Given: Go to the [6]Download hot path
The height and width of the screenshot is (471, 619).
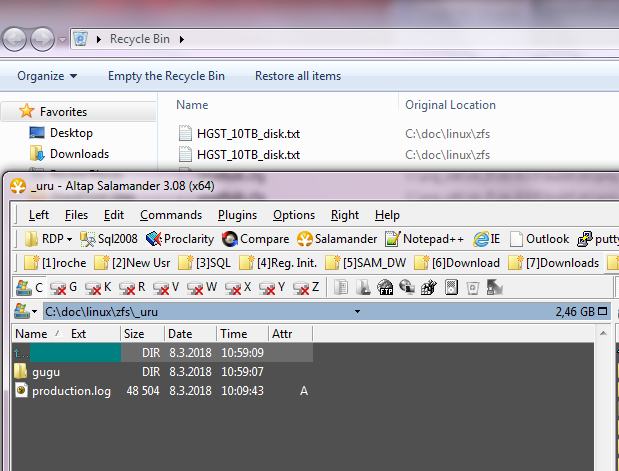Looking at the screenshot, I should click(x=457, y=263).
